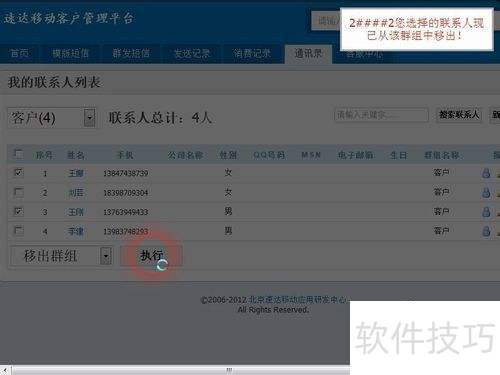The height and width of the screenshot is (375, 500).
Task: Click phone number 13847438739
Action: pos(126,173)
